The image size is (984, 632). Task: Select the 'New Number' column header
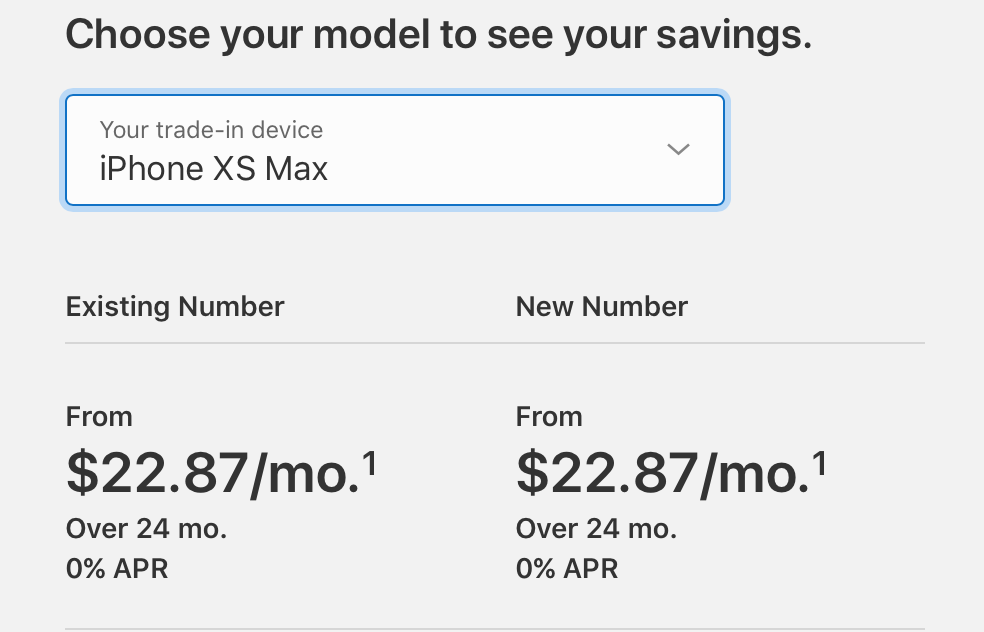602,306
